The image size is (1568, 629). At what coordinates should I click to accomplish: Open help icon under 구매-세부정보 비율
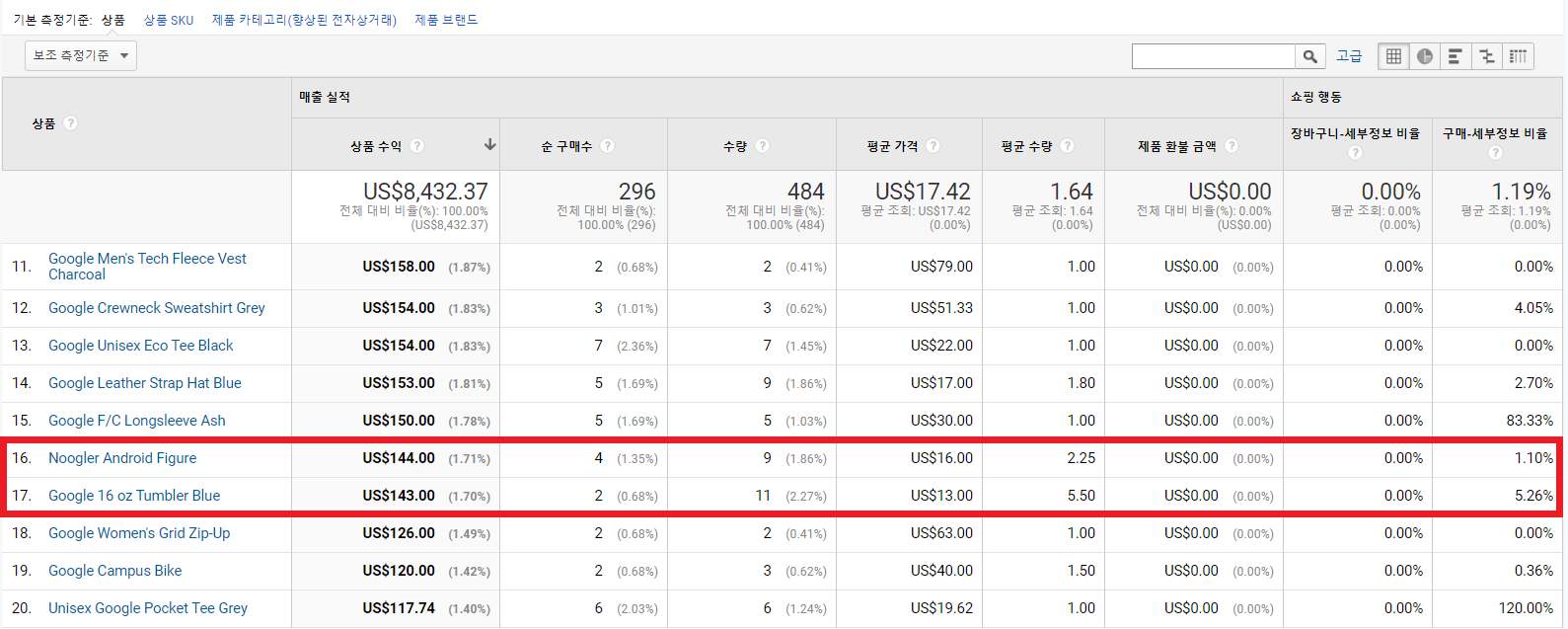(1496, 153)
